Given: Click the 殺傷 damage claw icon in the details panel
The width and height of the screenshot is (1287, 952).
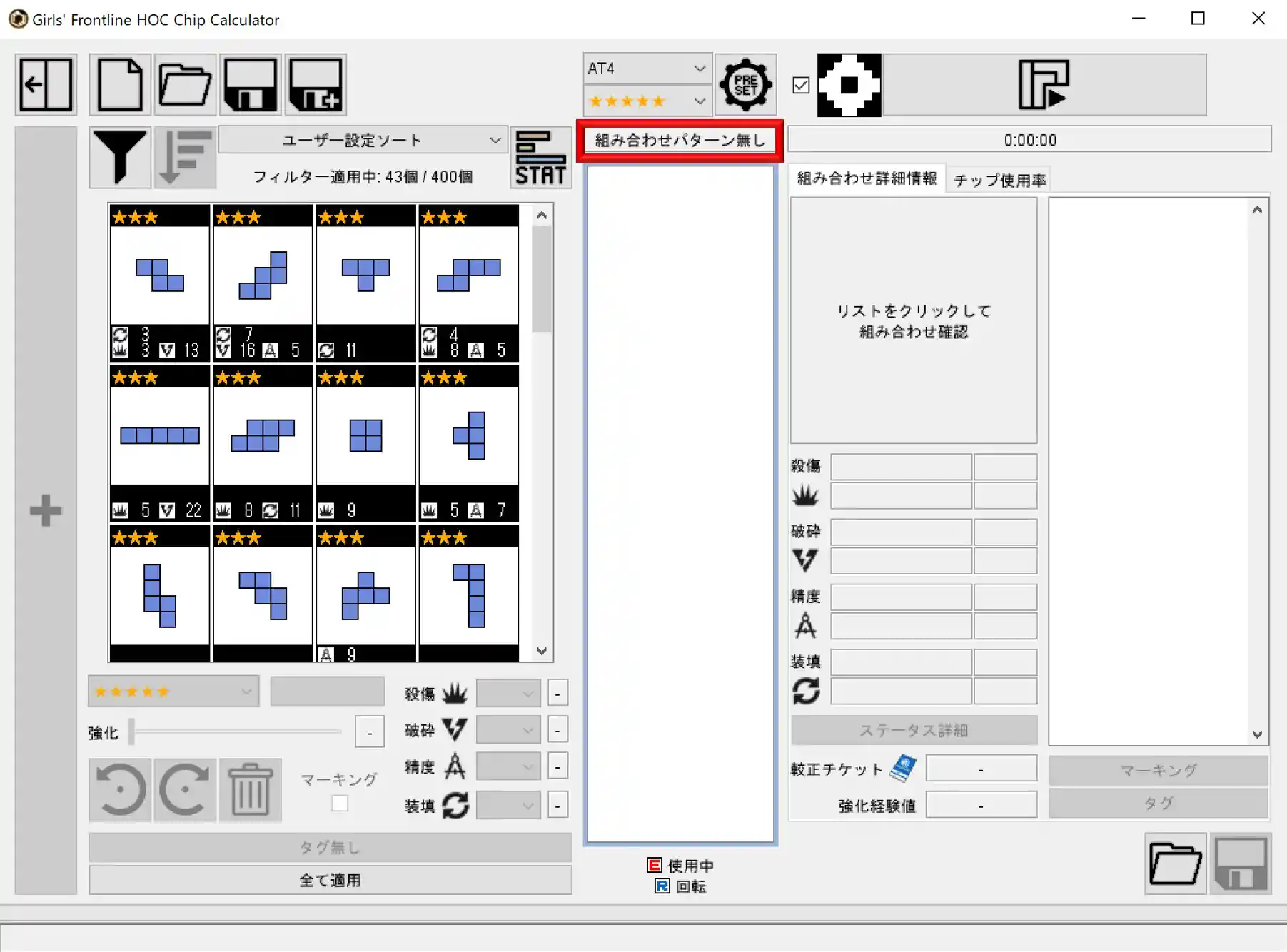Looking at the screenshot, I should pyautogui.click(x=806, y=495).
